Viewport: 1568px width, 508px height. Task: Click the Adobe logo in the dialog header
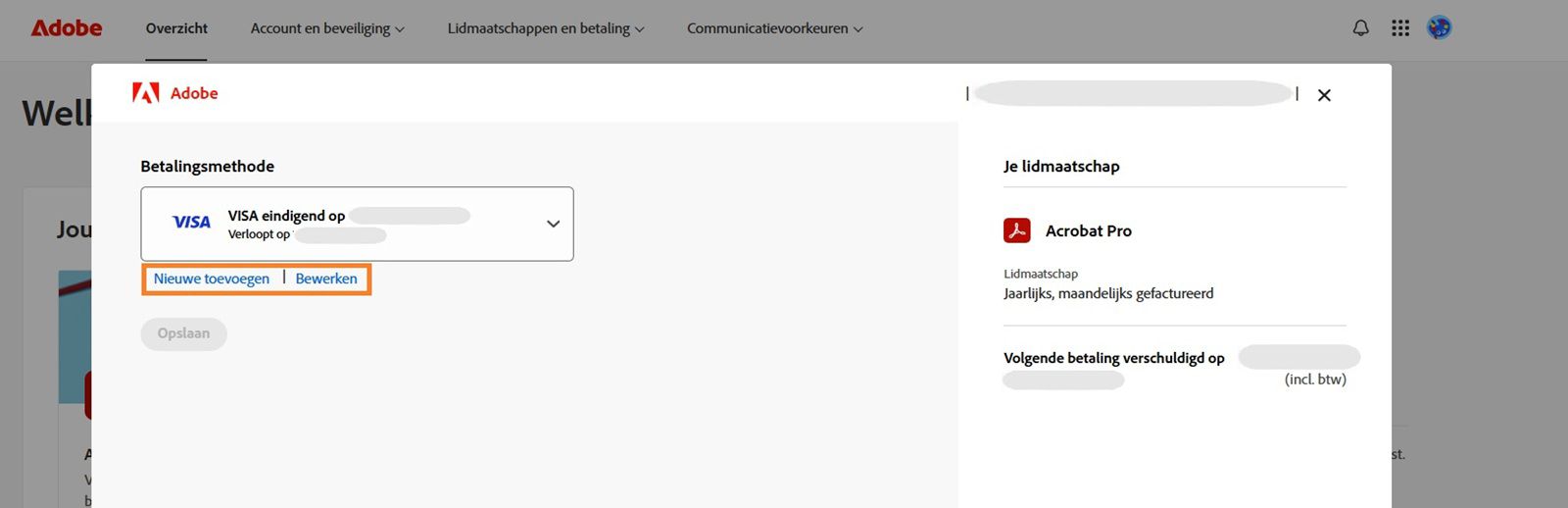pos(174,93)
